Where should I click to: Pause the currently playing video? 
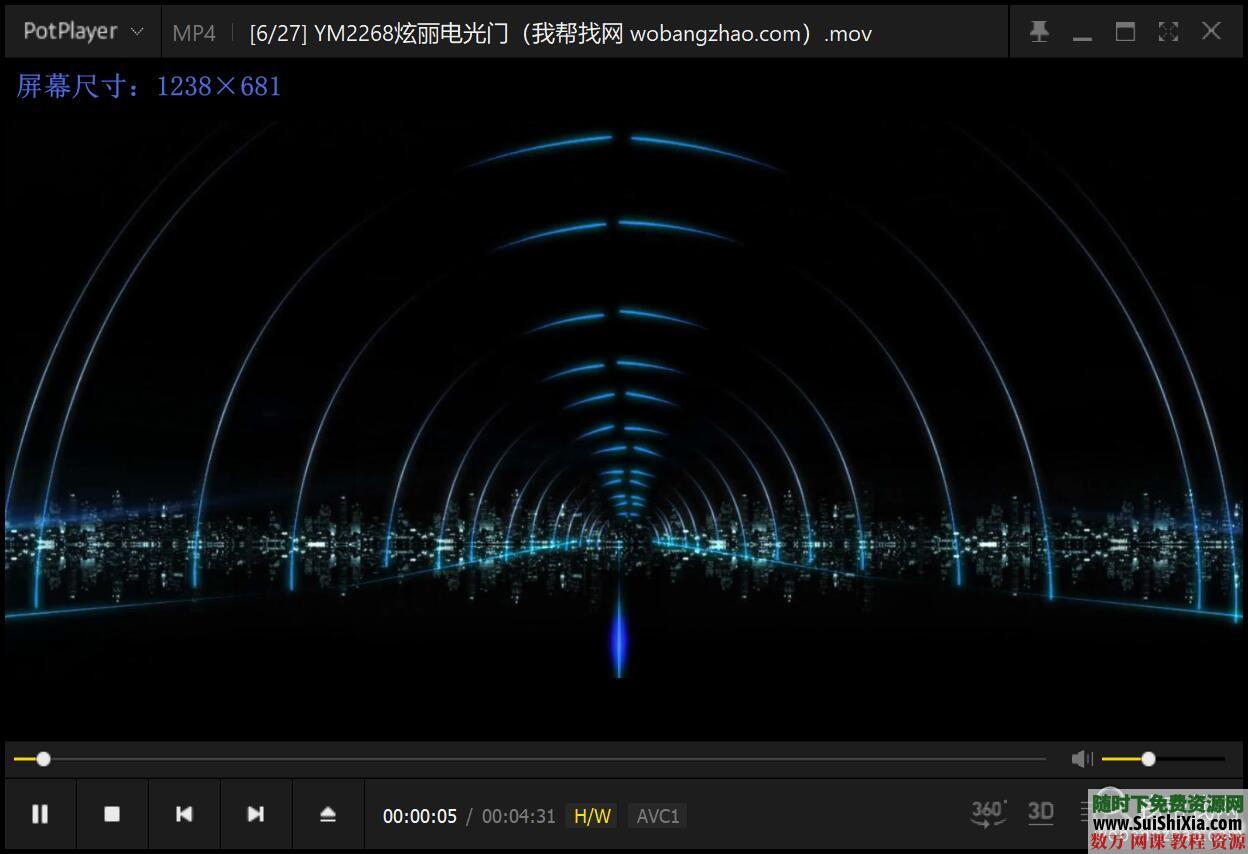[40, 814]
